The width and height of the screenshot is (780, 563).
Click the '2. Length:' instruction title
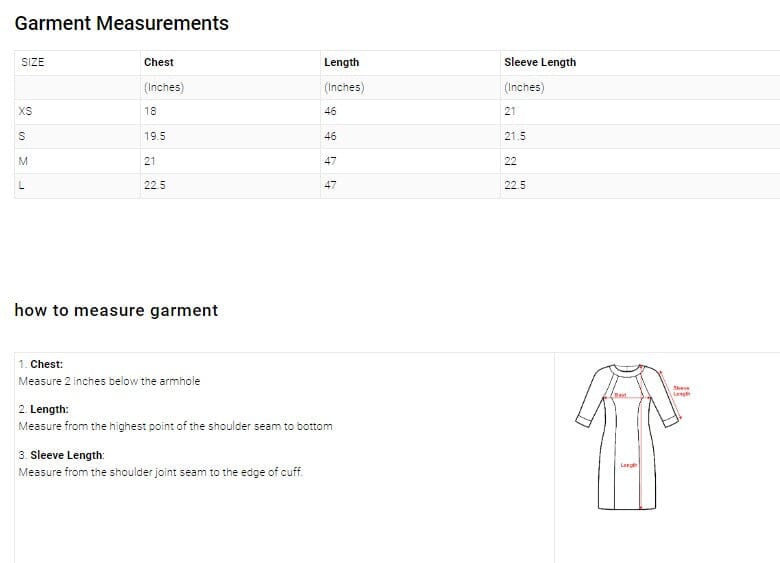coord(44,410)
